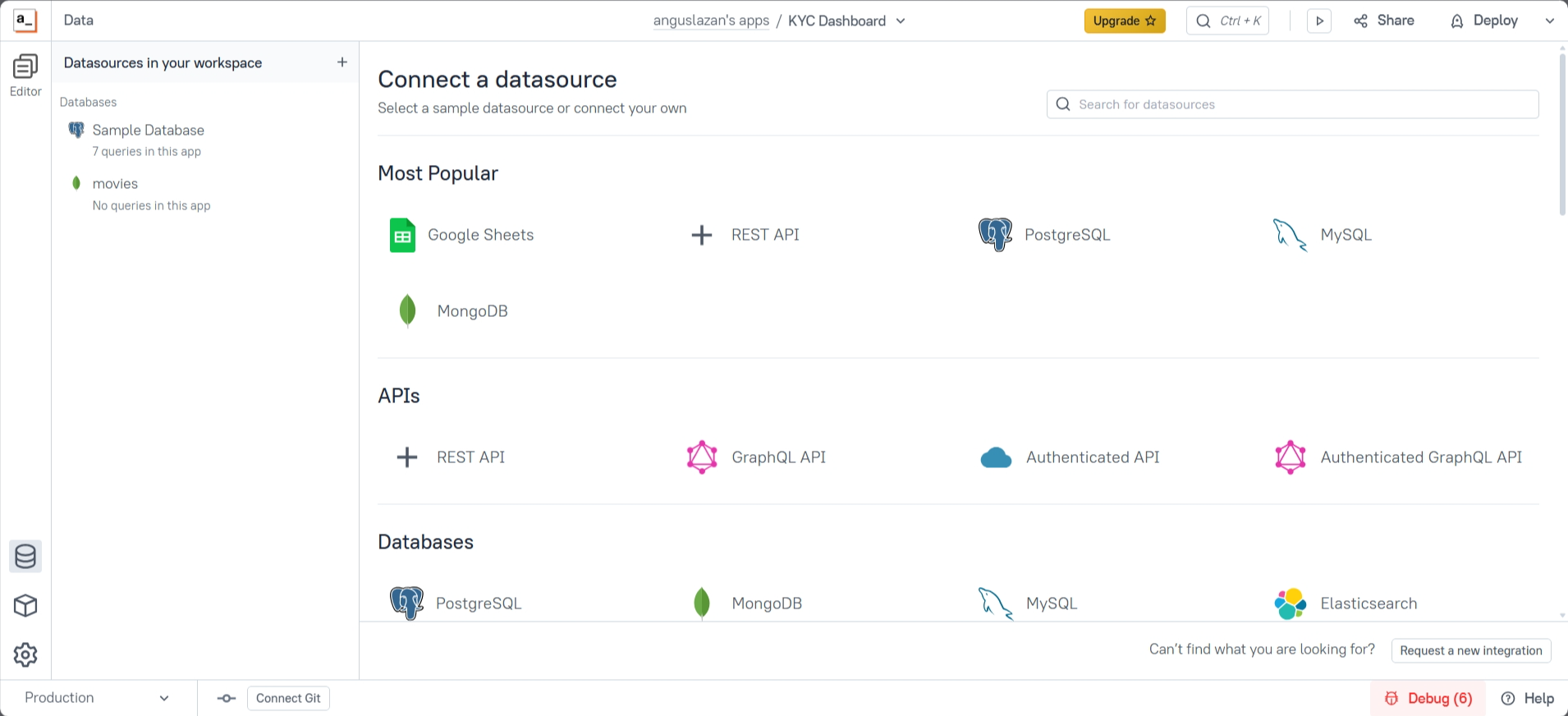Open the Debug (6) panel

pyautogui.click(x=1428, y=698)
